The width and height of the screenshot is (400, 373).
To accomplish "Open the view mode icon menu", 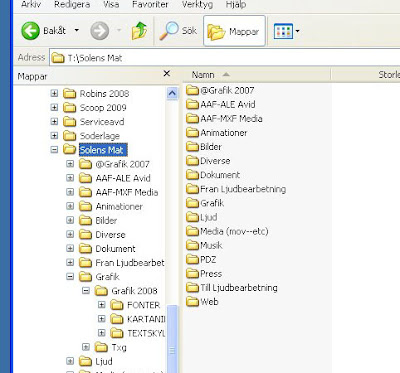I will [283, 31].
